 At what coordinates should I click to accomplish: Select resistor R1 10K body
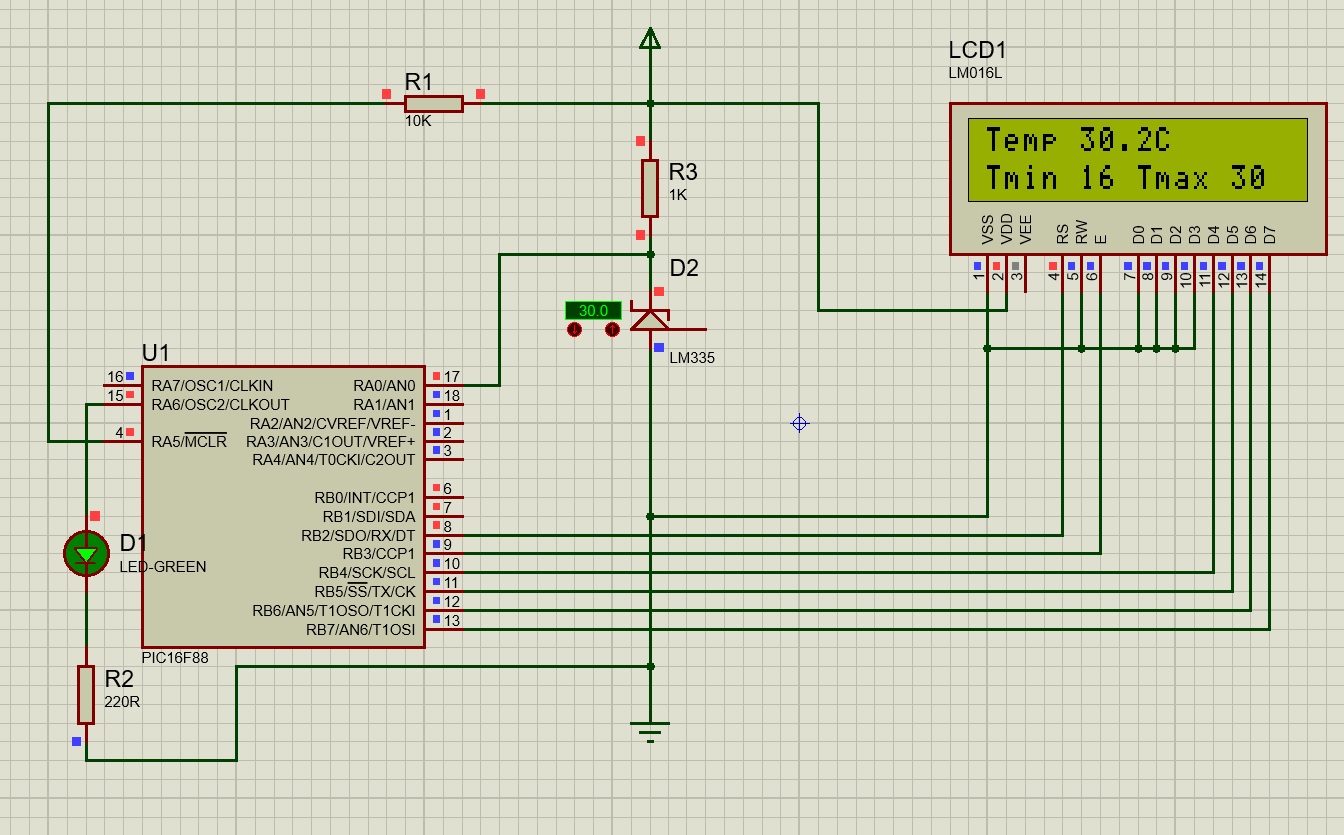tap(433, 104)
